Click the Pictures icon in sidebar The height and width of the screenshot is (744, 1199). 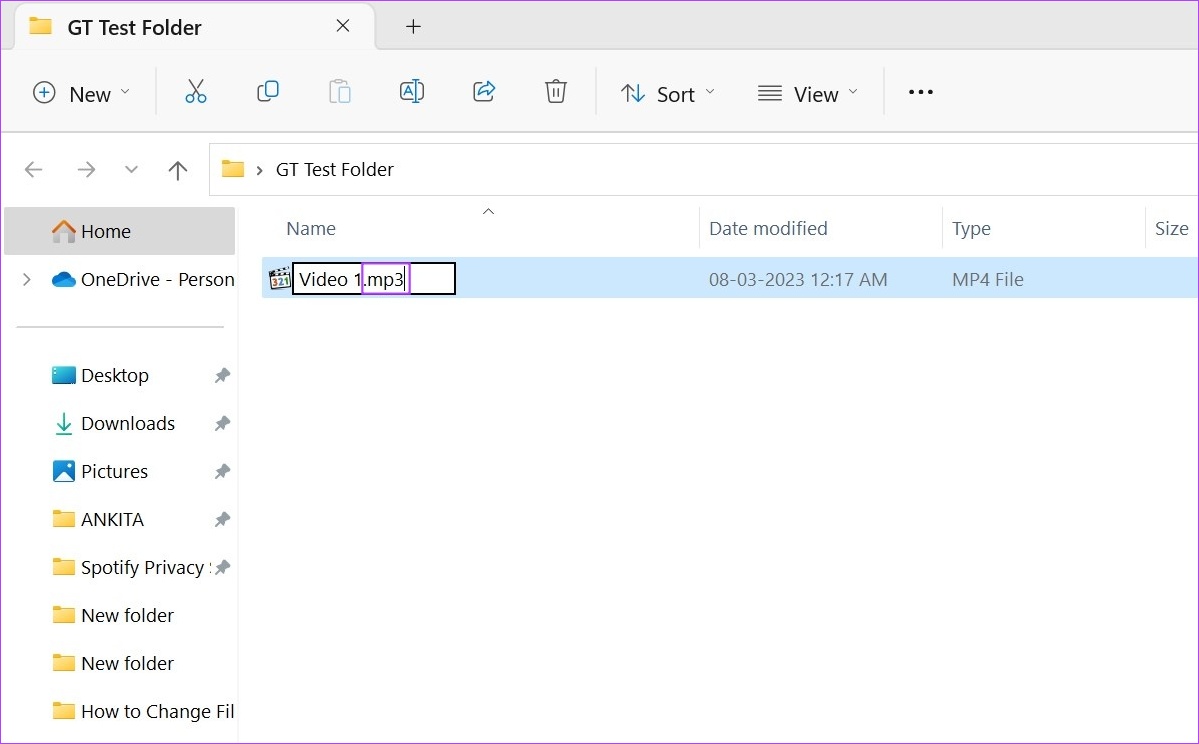[63, 471]
